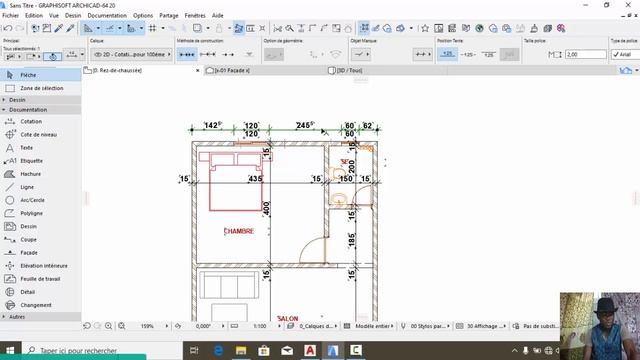Click the Windows search box
Image resolution: width=640 pixels, height=360 pixels.
102,351
